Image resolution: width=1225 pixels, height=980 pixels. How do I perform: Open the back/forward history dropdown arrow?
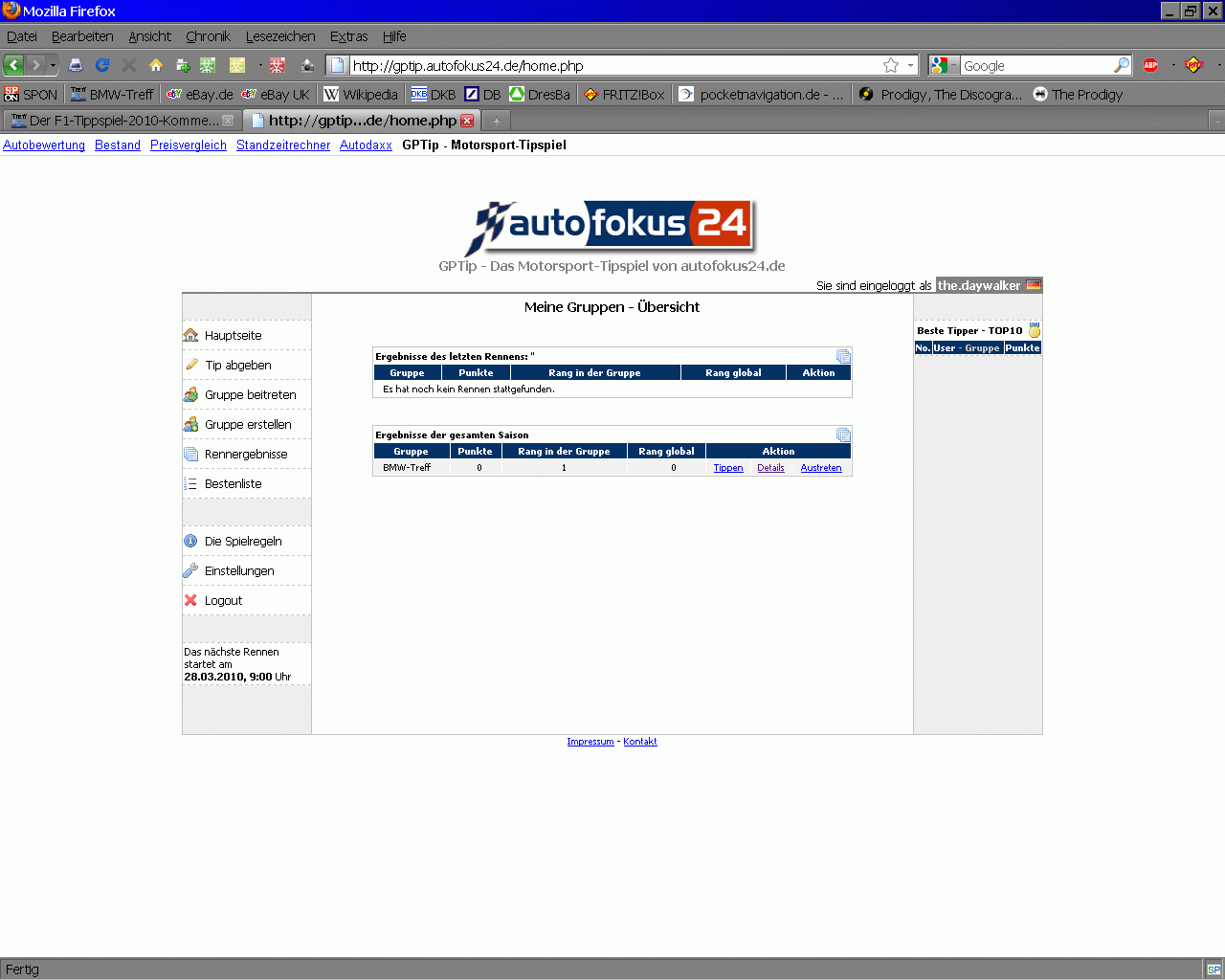54,65
